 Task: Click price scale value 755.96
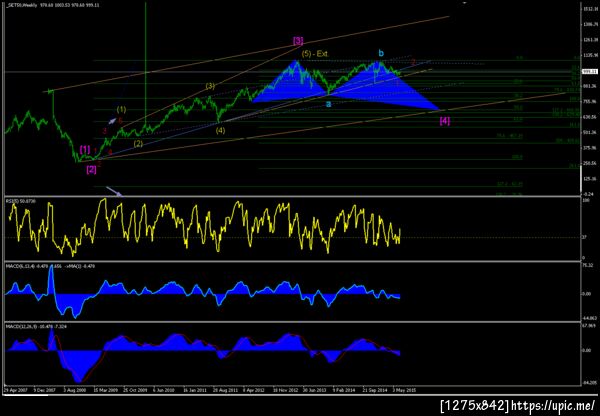(588, 102)
